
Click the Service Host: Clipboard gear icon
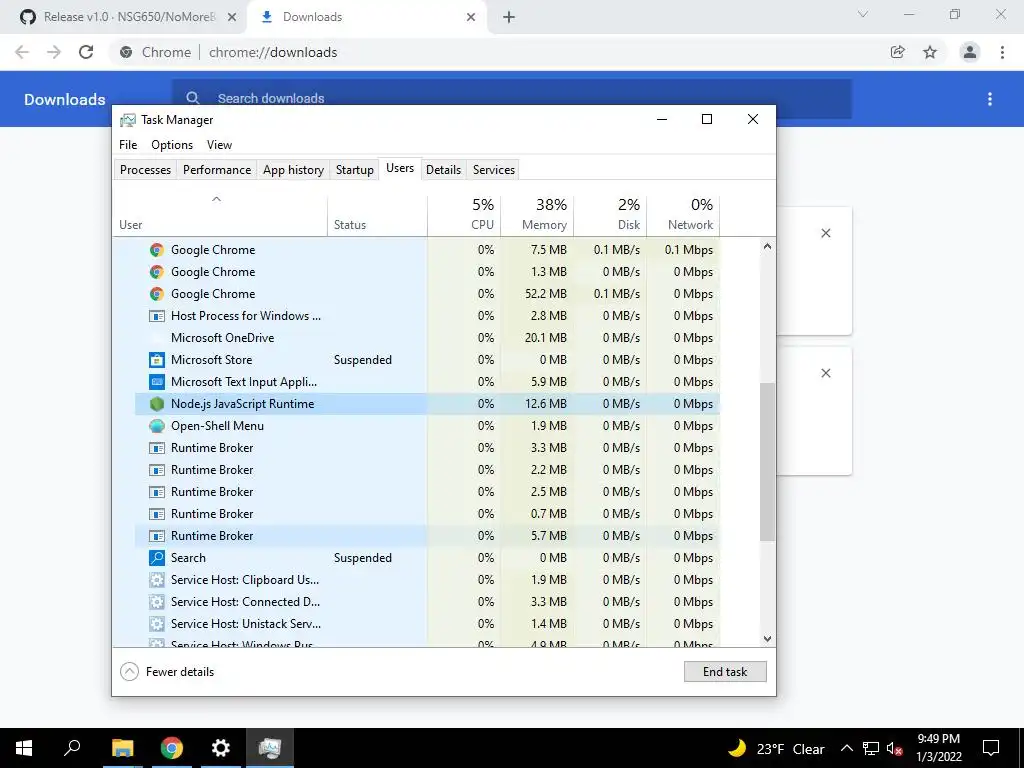[157, 580]
